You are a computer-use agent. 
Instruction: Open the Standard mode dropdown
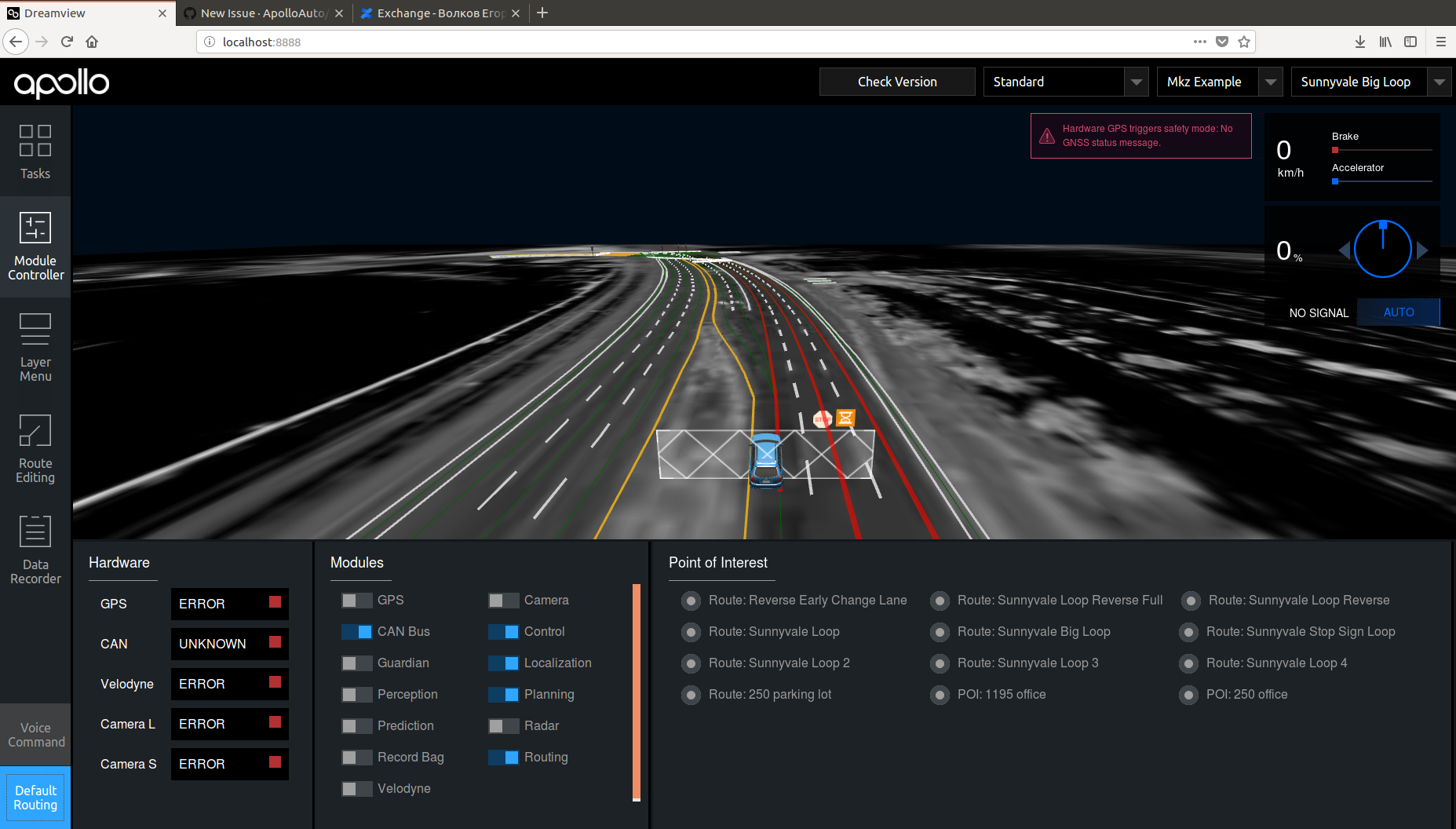pos(1066,82)
